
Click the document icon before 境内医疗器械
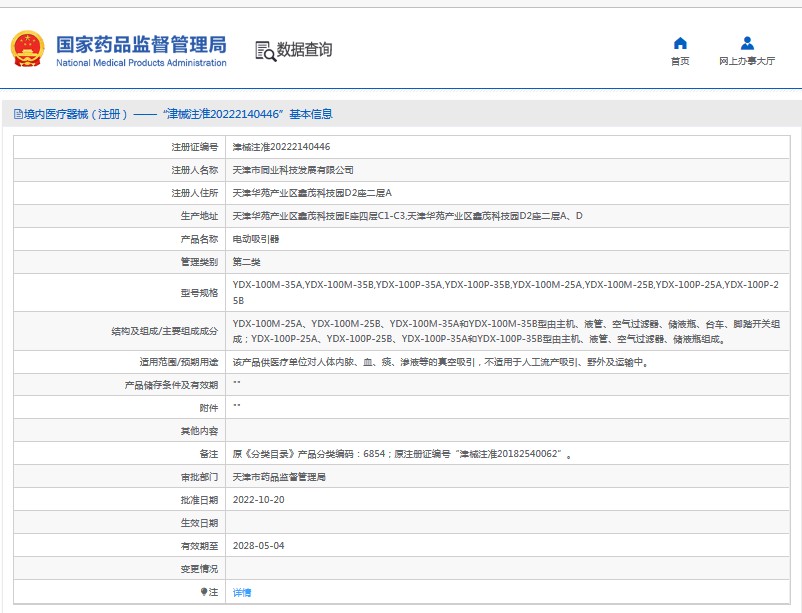click(17, 114)
